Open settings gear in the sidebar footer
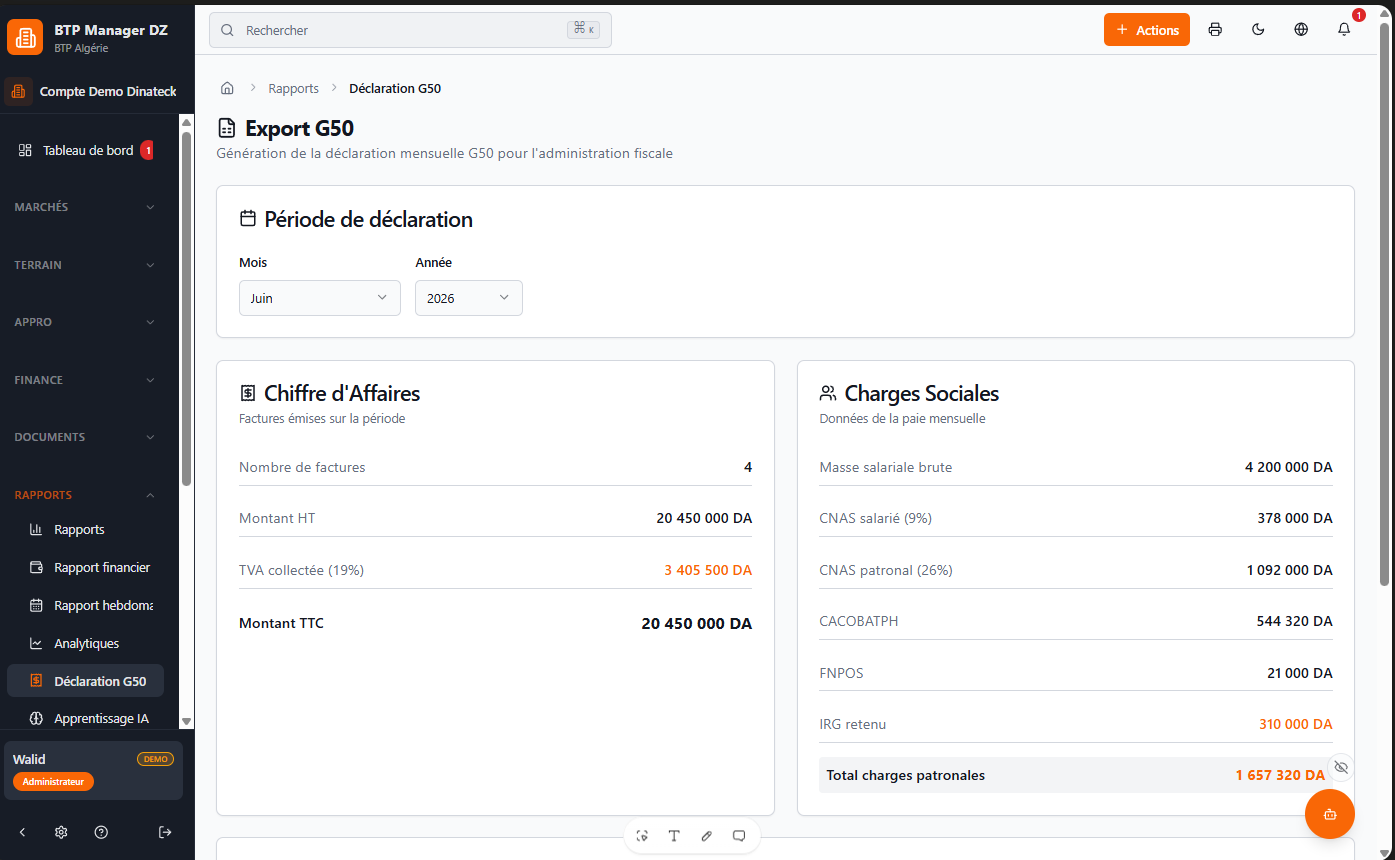 pos(61,832)
